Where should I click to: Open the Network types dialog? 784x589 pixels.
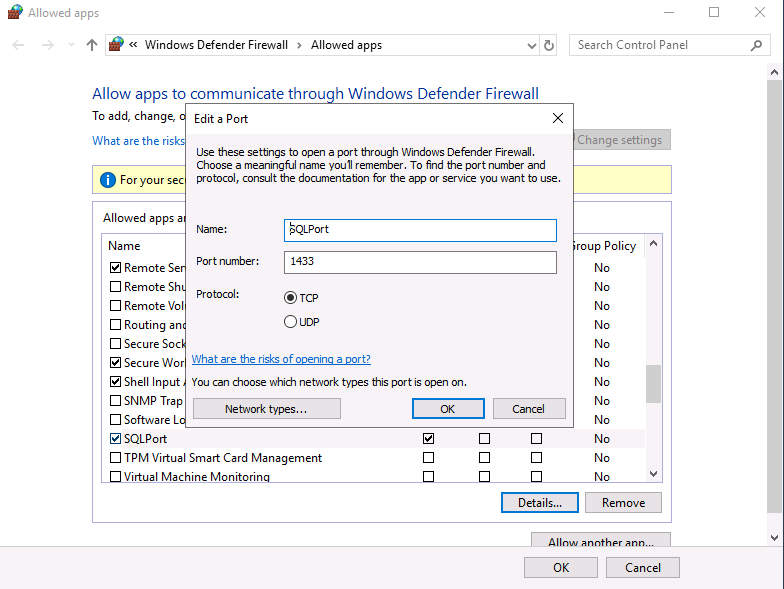click(266, 408)
